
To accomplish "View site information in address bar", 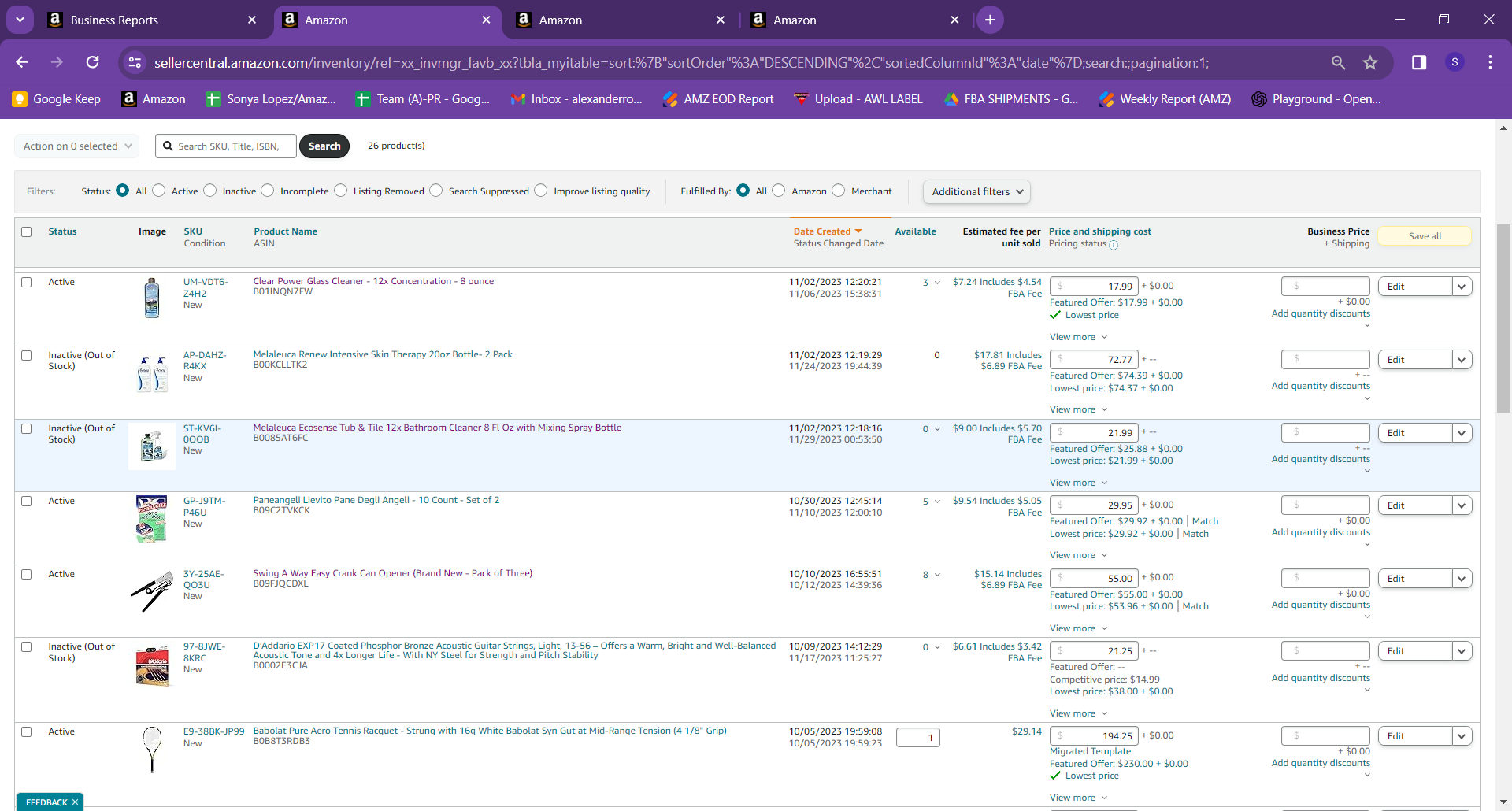I will 135,62.
